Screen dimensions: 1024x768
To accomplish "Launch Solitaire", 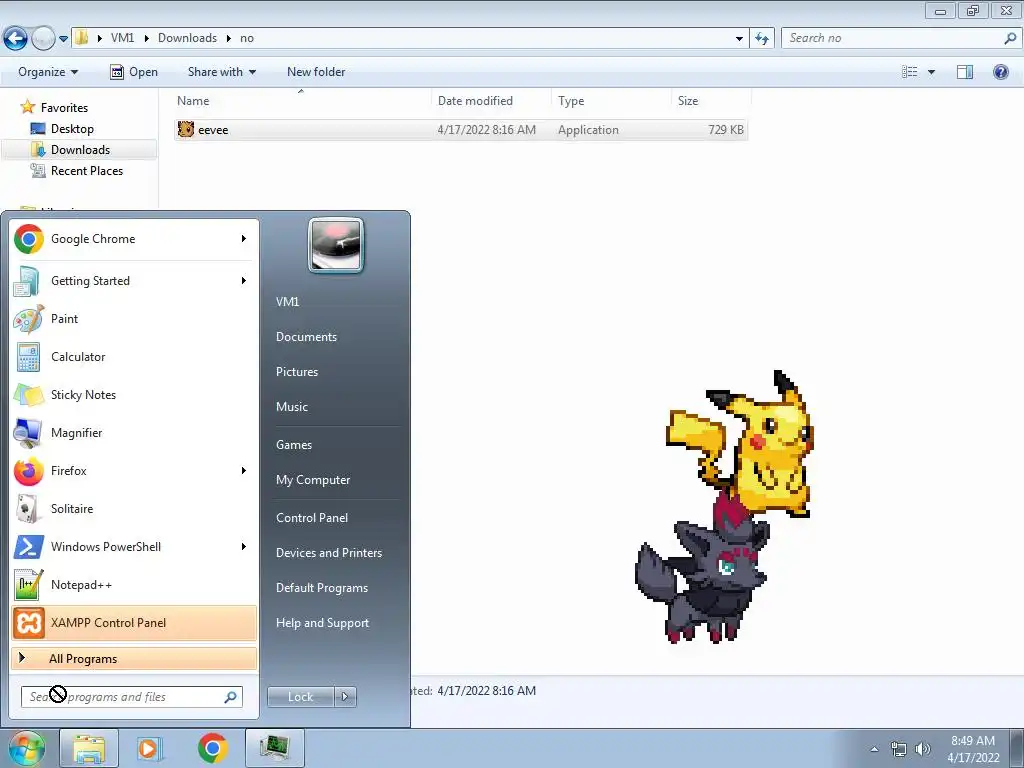I will coord(134,509).
